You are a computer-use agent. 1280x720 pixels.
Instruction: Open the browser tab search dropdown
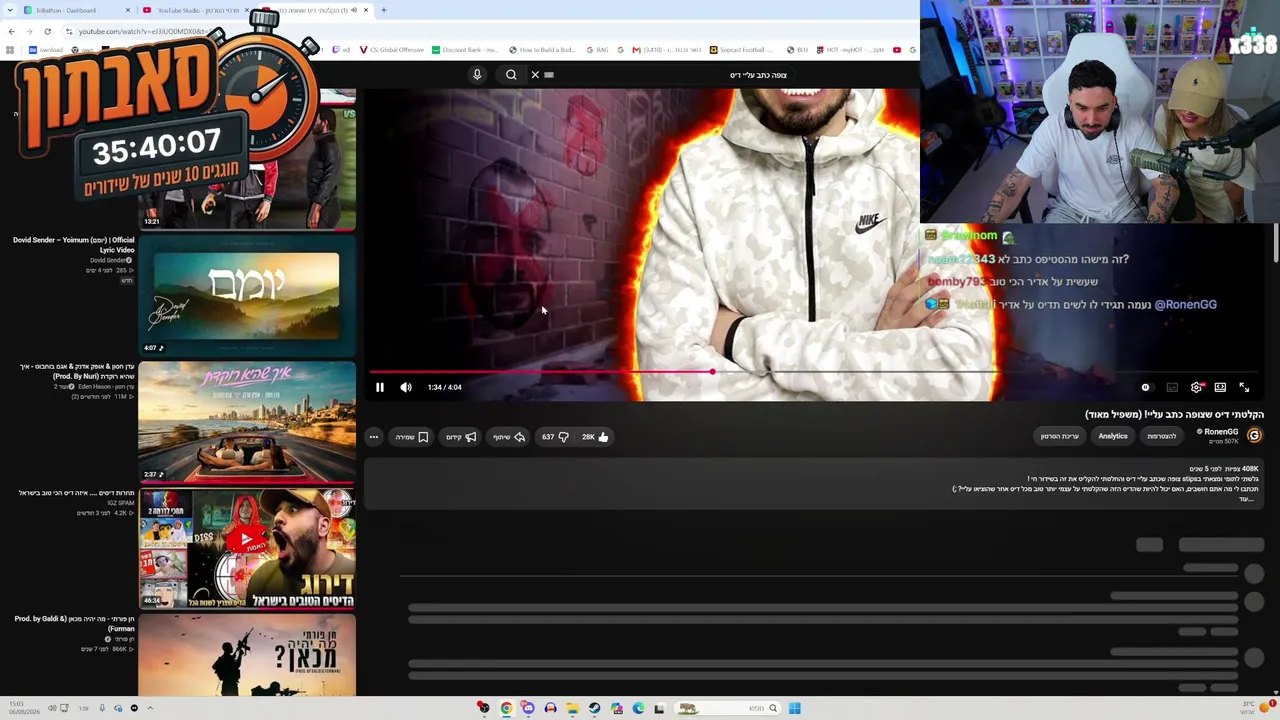11,10
